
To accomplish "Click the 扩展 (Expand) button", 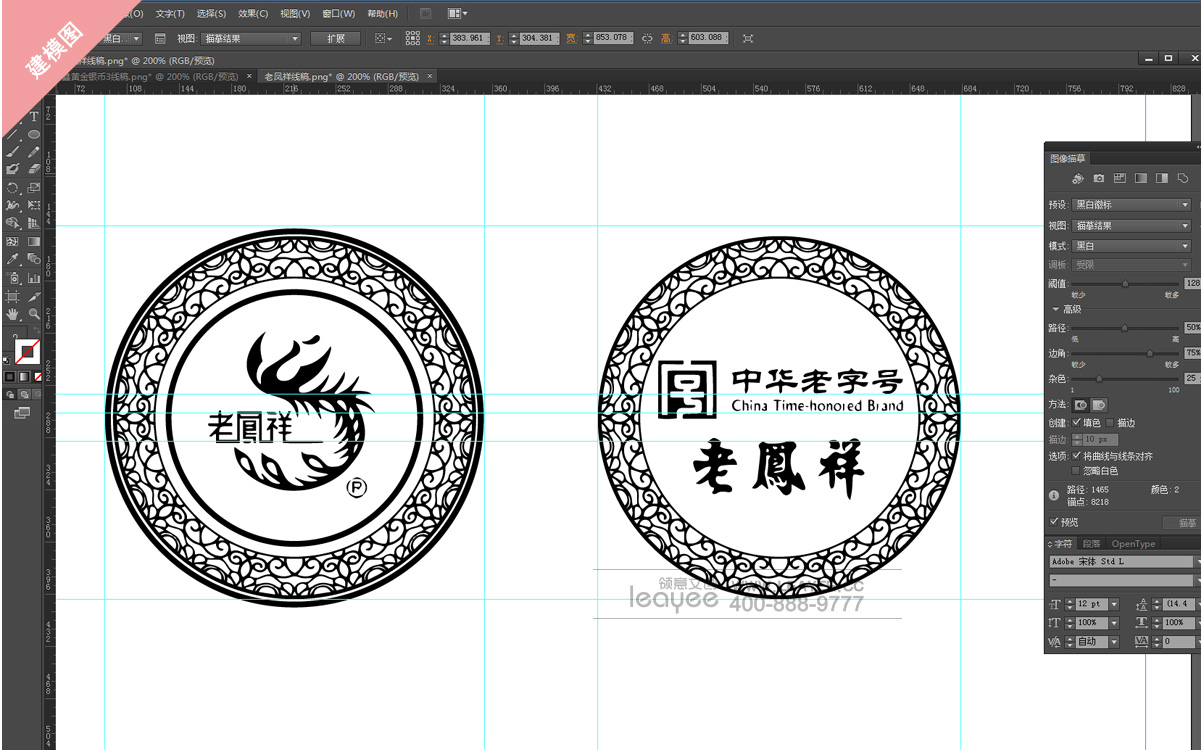I will [x=335, y=38].
